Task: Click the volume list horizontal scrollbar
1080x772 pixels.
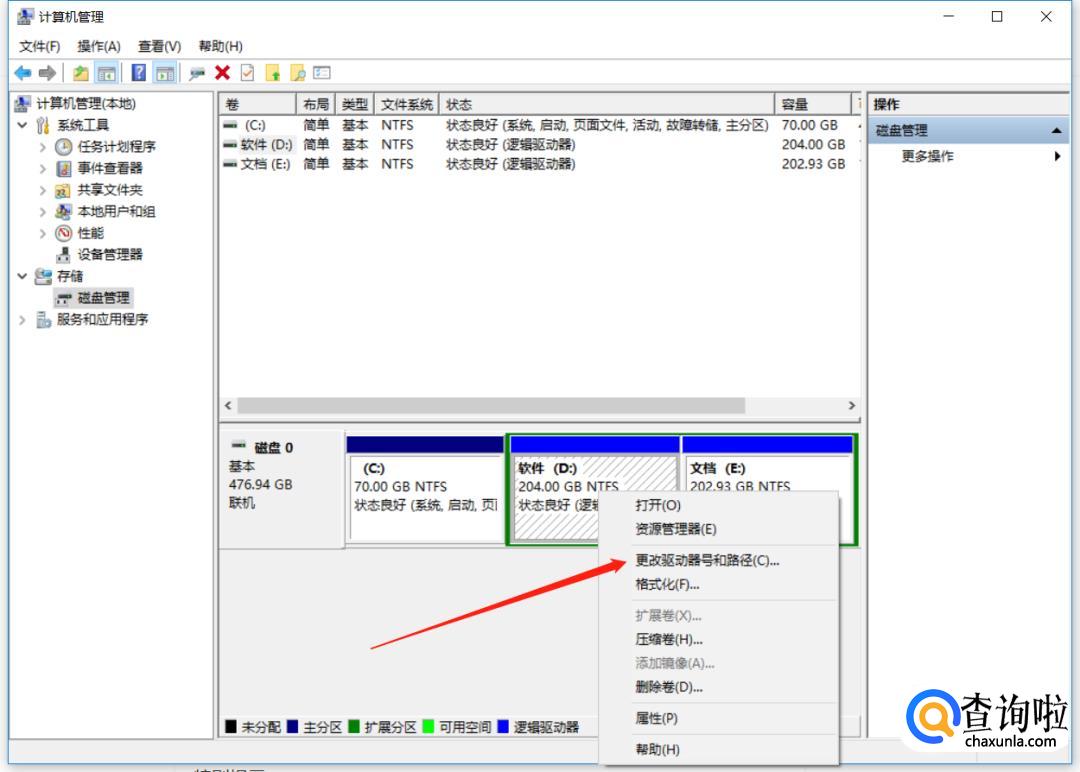Action: click(490, 406)
